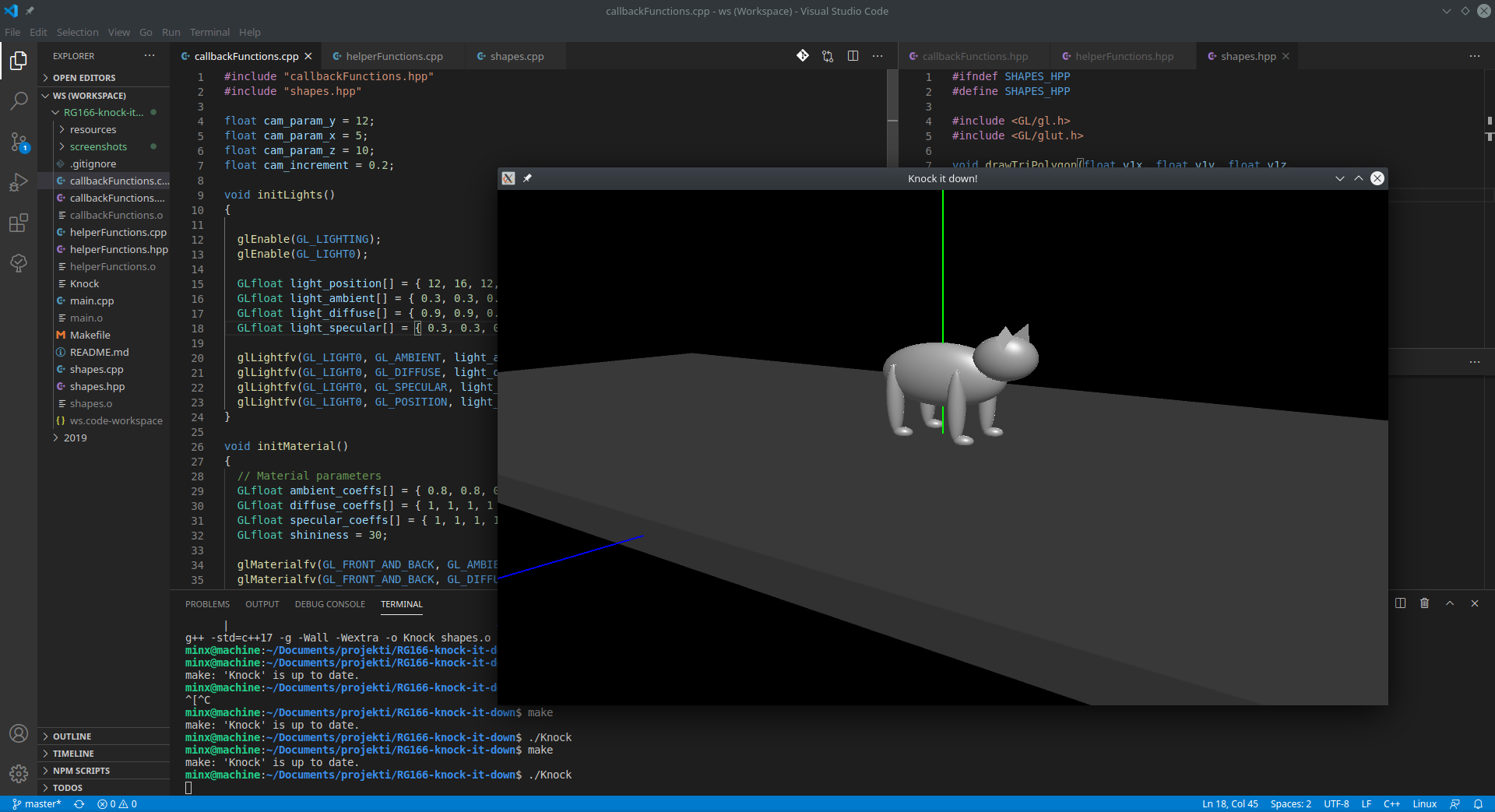The width and height of the screenshot is (1495, 812).
Task: Open the File menu
Action: coord(12,32)
